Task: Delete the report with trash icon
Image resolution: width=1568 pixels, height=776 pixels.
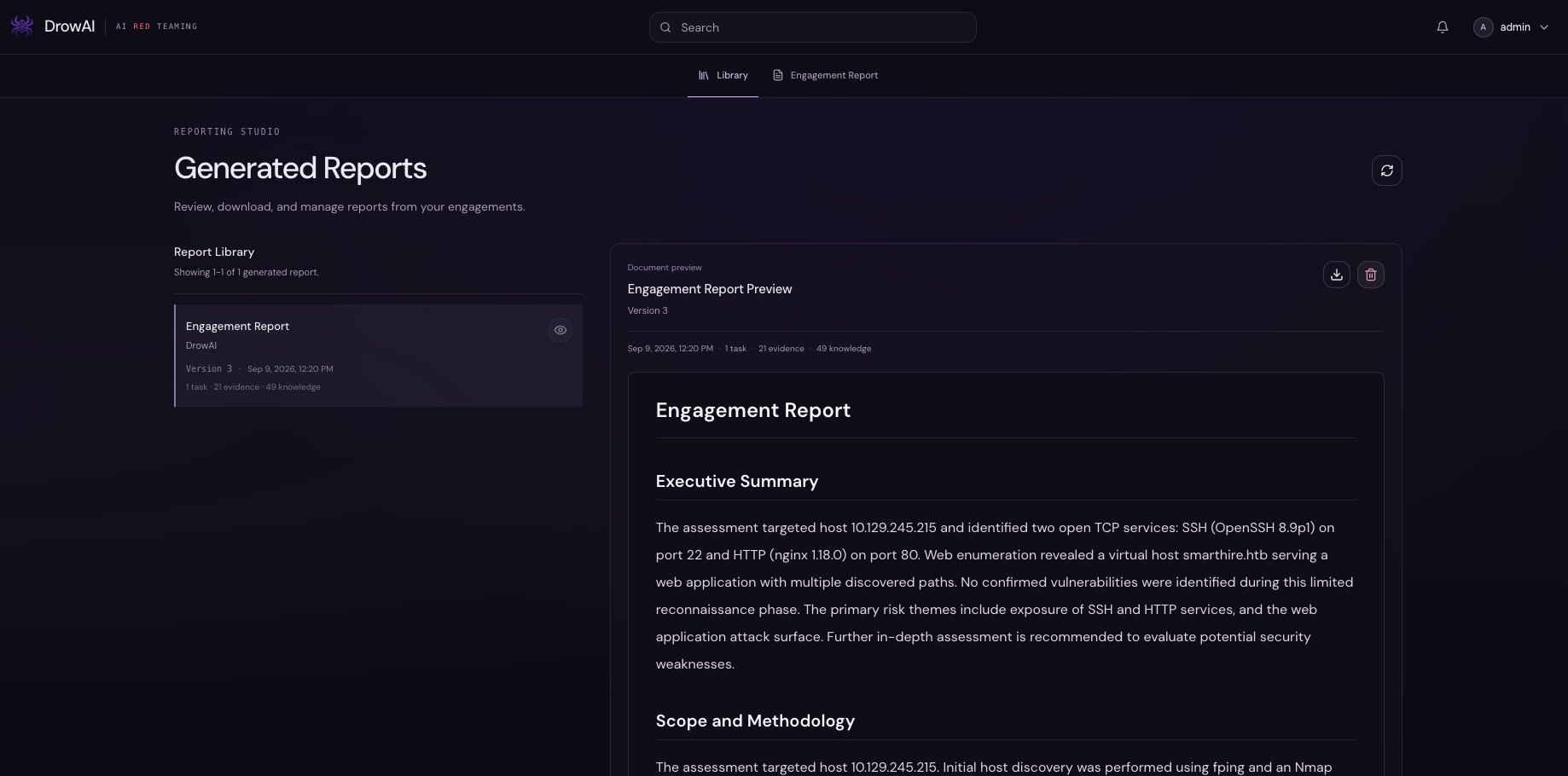Action: (1371, 275)
